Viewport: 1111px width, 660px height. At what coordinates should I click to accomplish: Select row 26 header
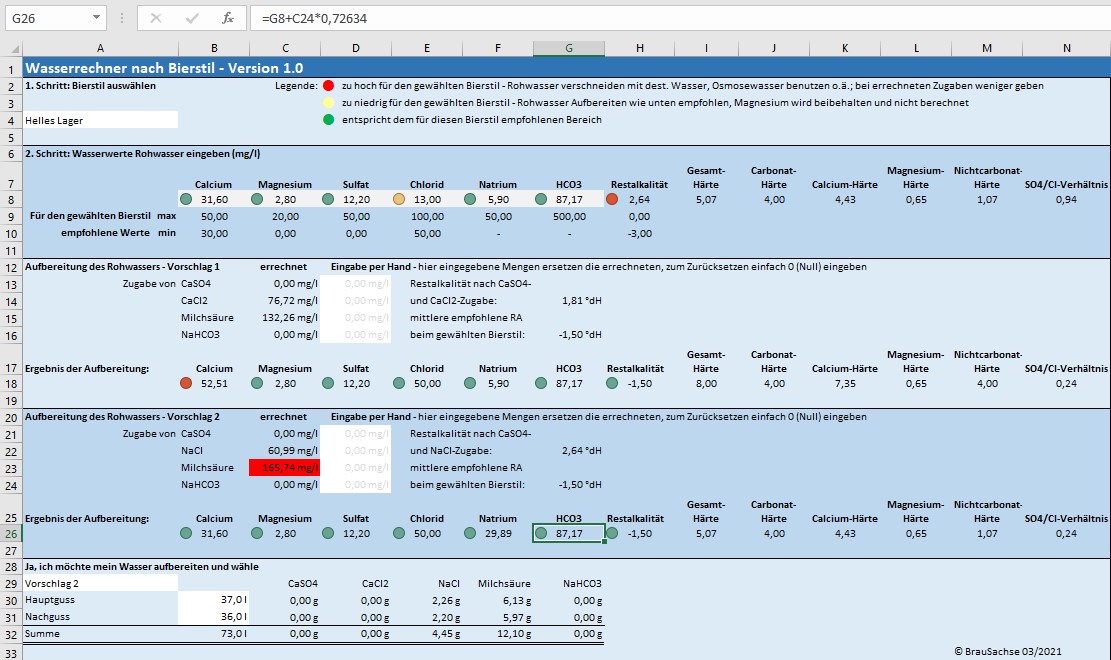click(11, 533)
